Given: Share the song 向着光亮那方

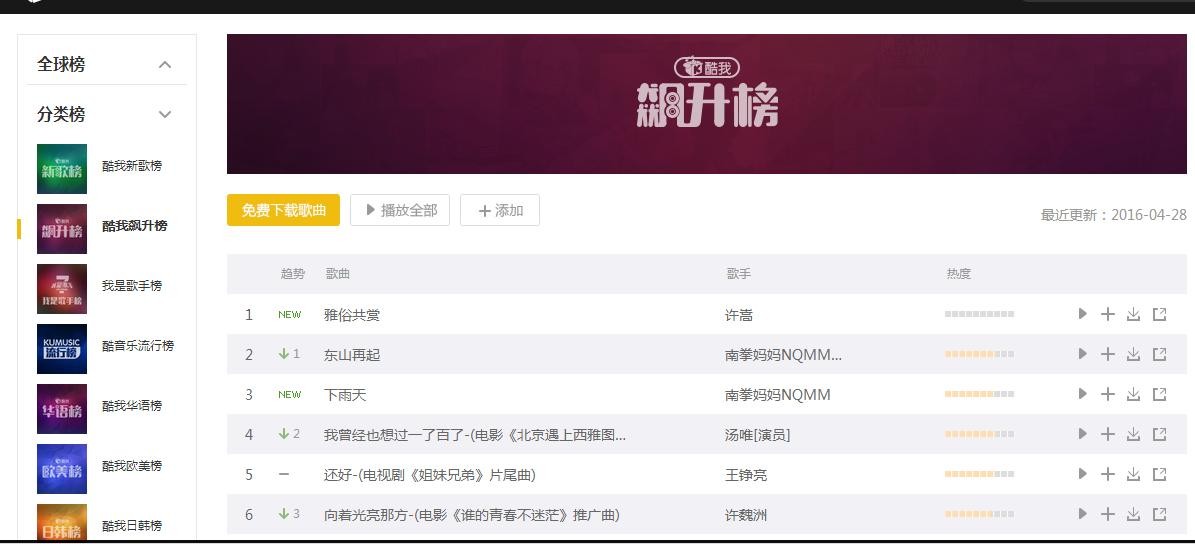Looking at the screenshot, I should point(1159,514).
